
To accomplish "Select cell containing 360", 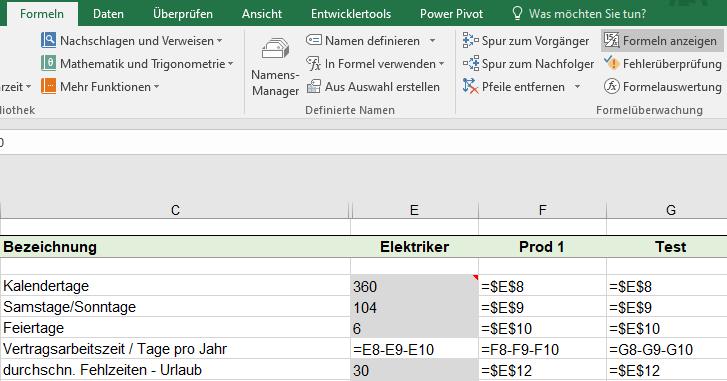I will tap(415, 286).
